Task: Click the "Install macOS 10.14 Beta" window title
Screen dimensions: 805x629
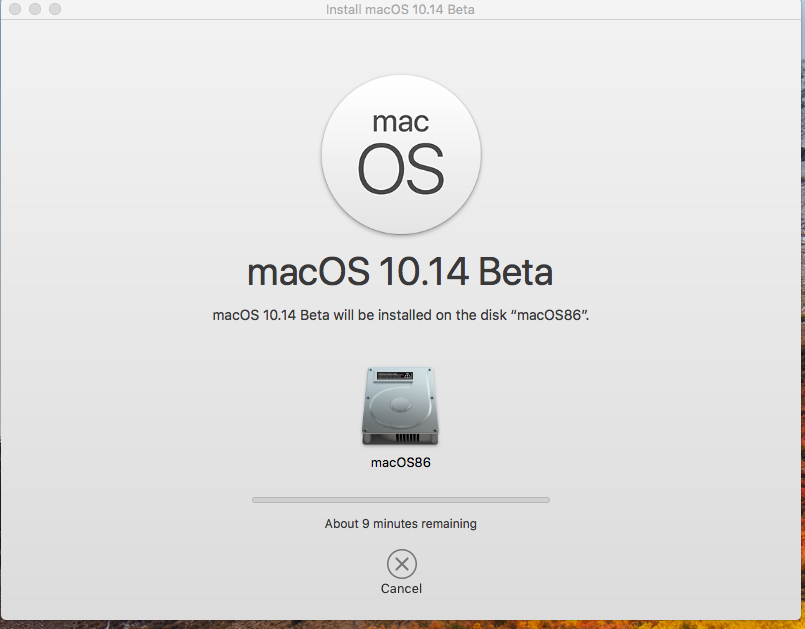Action: [x=400, y=9]
